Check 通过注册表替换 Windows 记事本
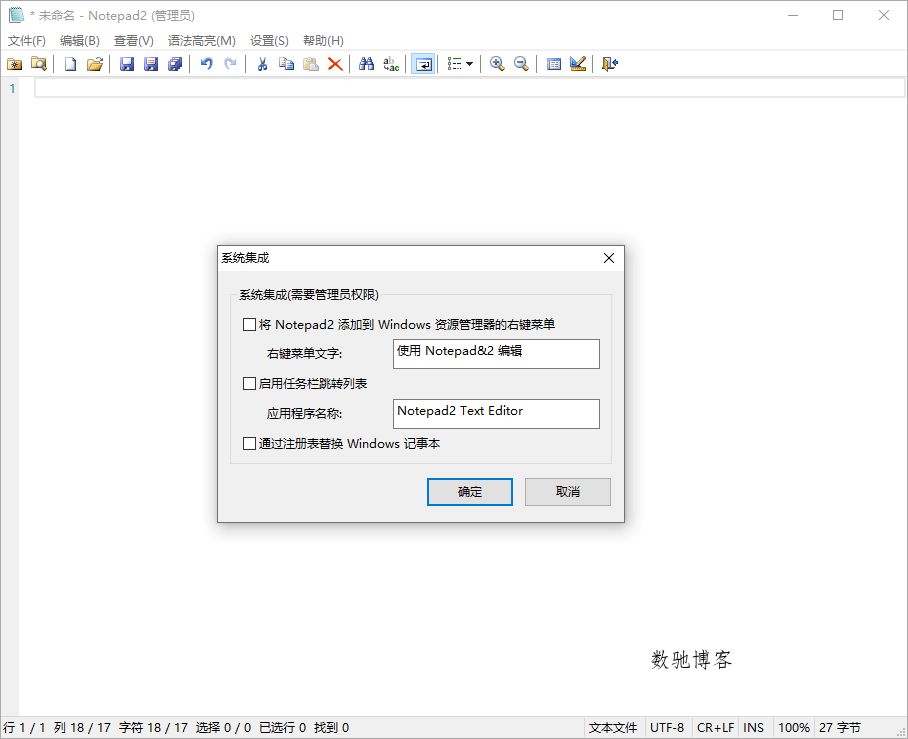 [249, 444]
